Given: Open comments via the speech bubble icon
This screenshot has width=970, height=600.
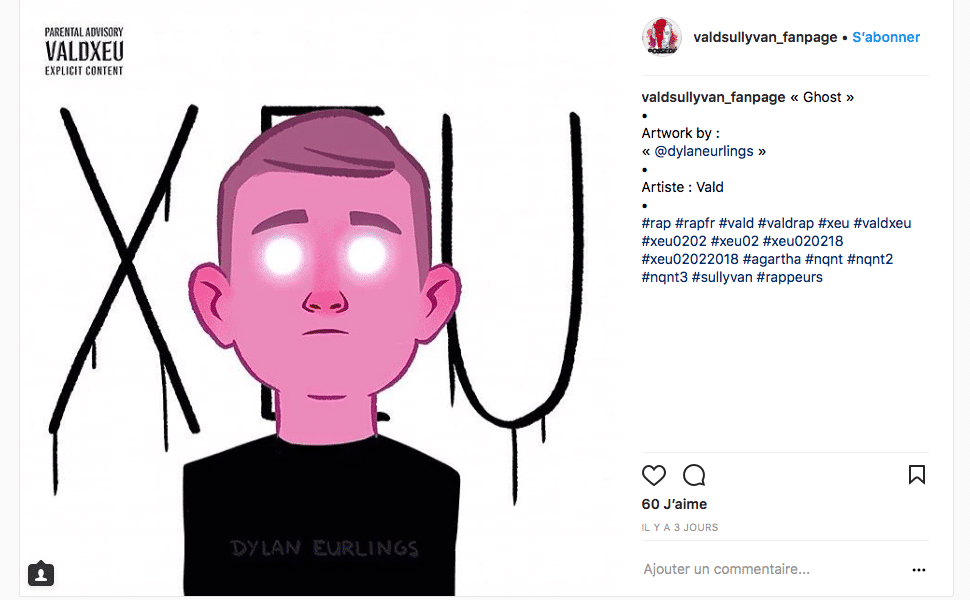Looking at the screenshot, I should coord(694,475).
